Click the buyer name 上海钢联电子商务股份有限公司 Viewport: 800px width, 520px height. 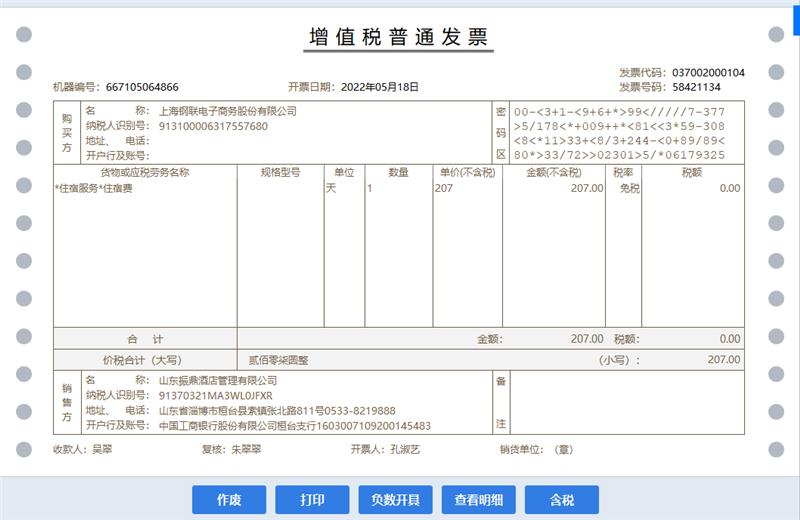(228, 111)
